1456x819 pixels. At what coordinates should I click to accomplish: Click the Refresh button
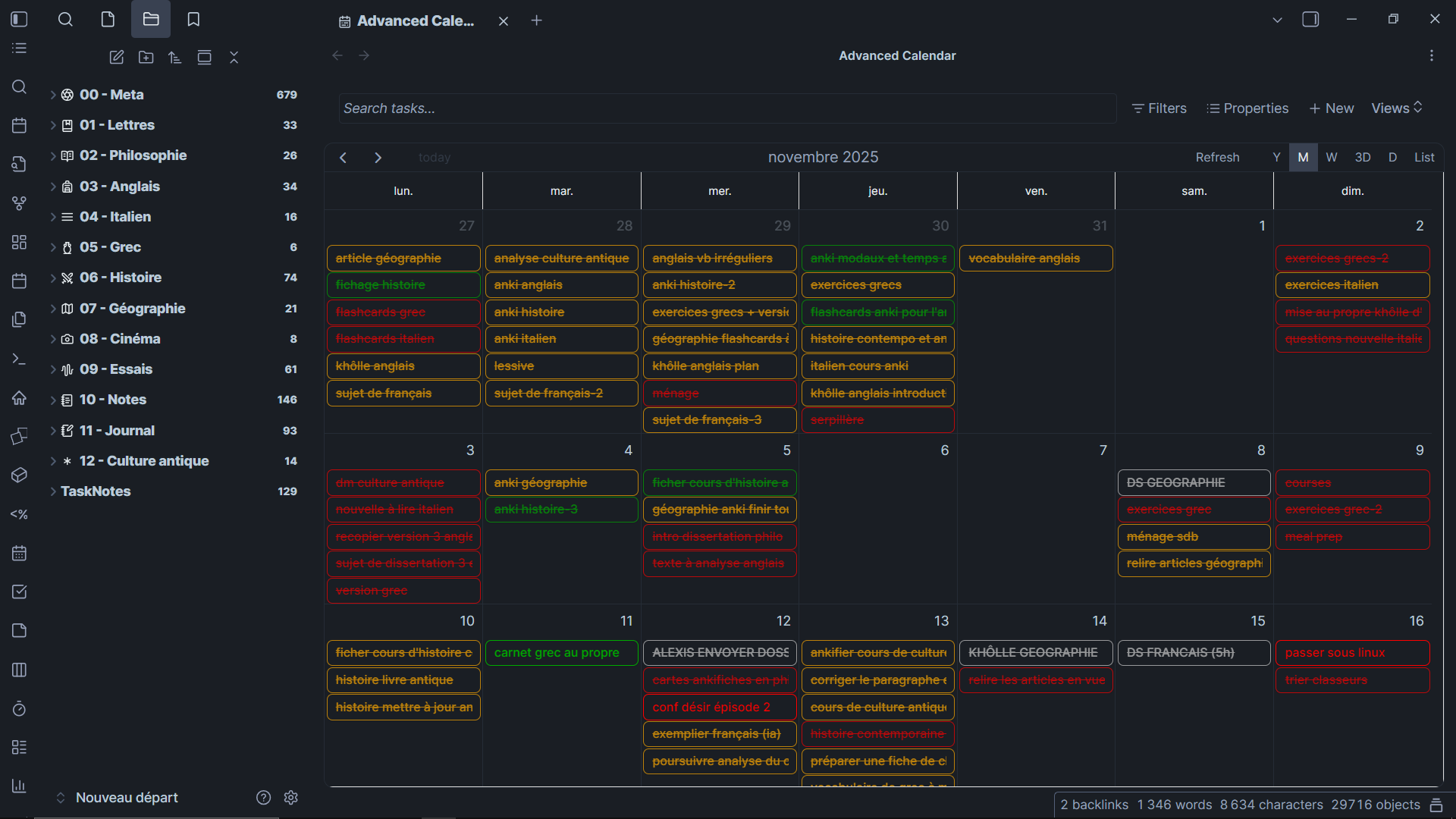[1217, 158]
